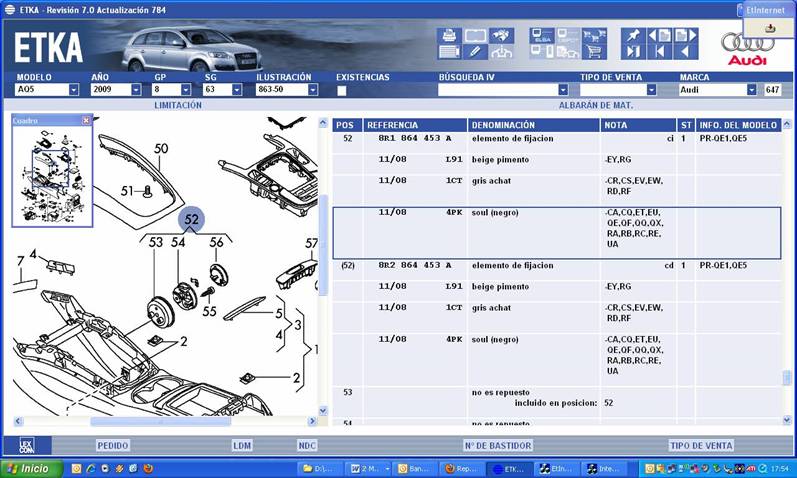The height and width of the screenshot is (478, 797).
Task: Click the LDM button
Action: pyautogui.click(x=242, y=445)
